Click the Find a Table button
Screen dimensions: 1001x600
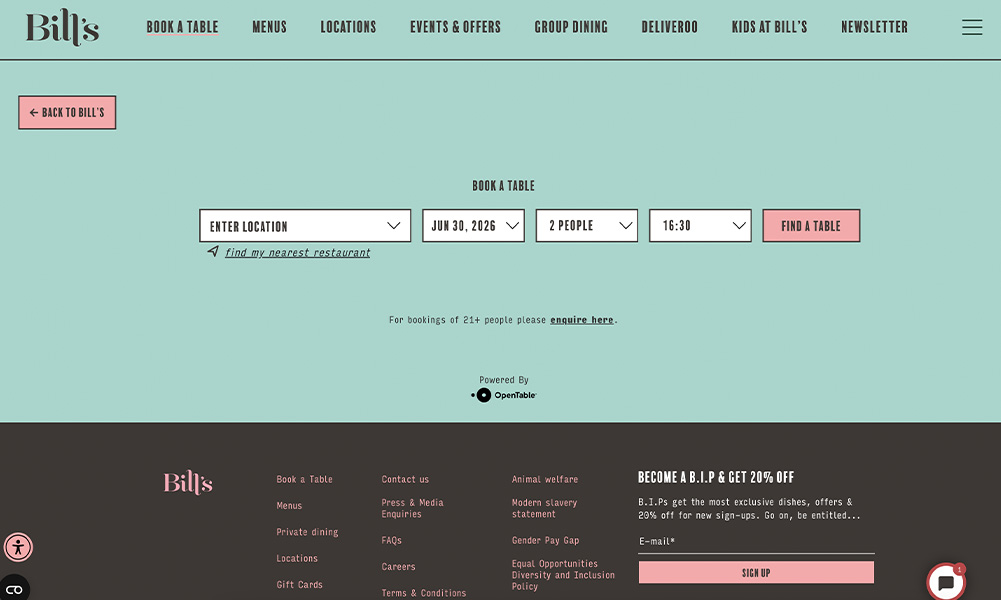pyautogui.click(x=811, y=225)
